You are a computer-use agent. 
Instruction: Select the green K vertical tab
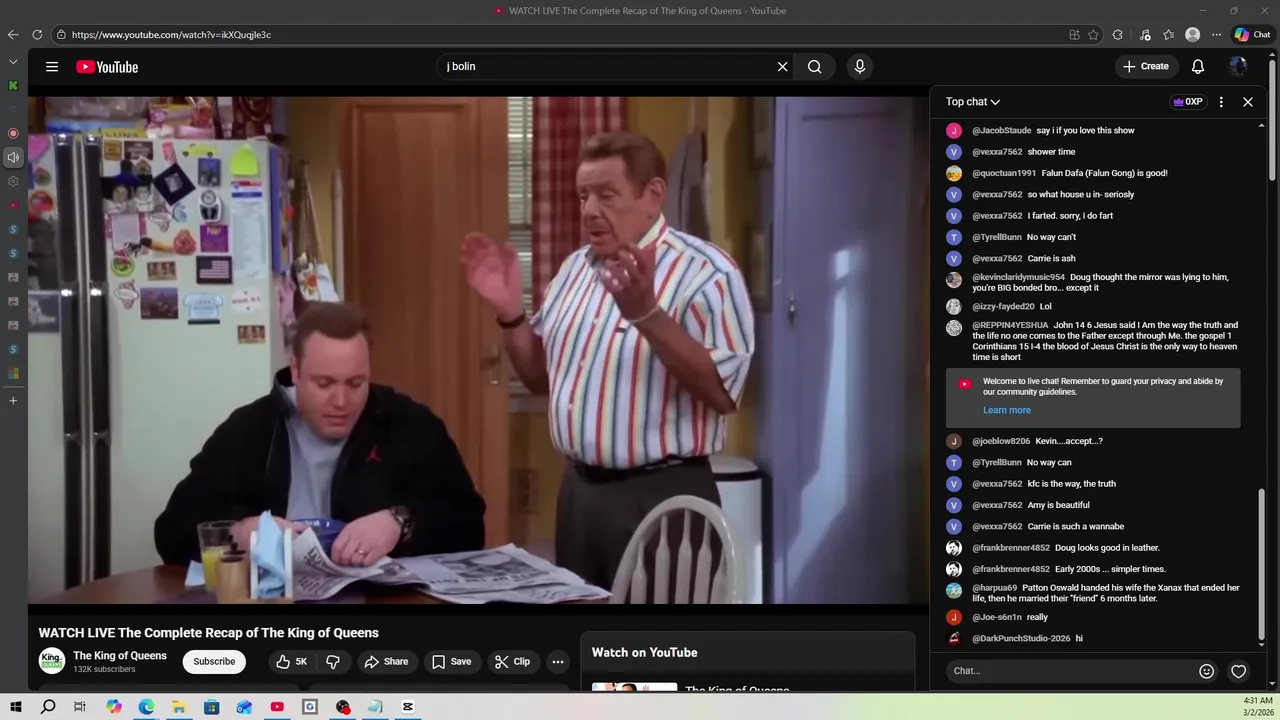13,86
